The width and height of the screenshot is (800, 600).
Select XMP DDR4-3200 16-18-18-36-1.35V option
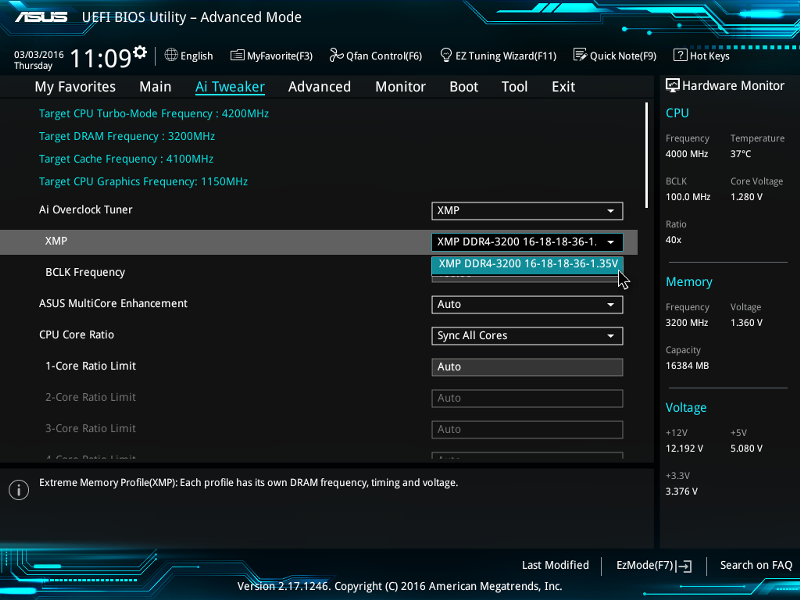coord(528,264)
